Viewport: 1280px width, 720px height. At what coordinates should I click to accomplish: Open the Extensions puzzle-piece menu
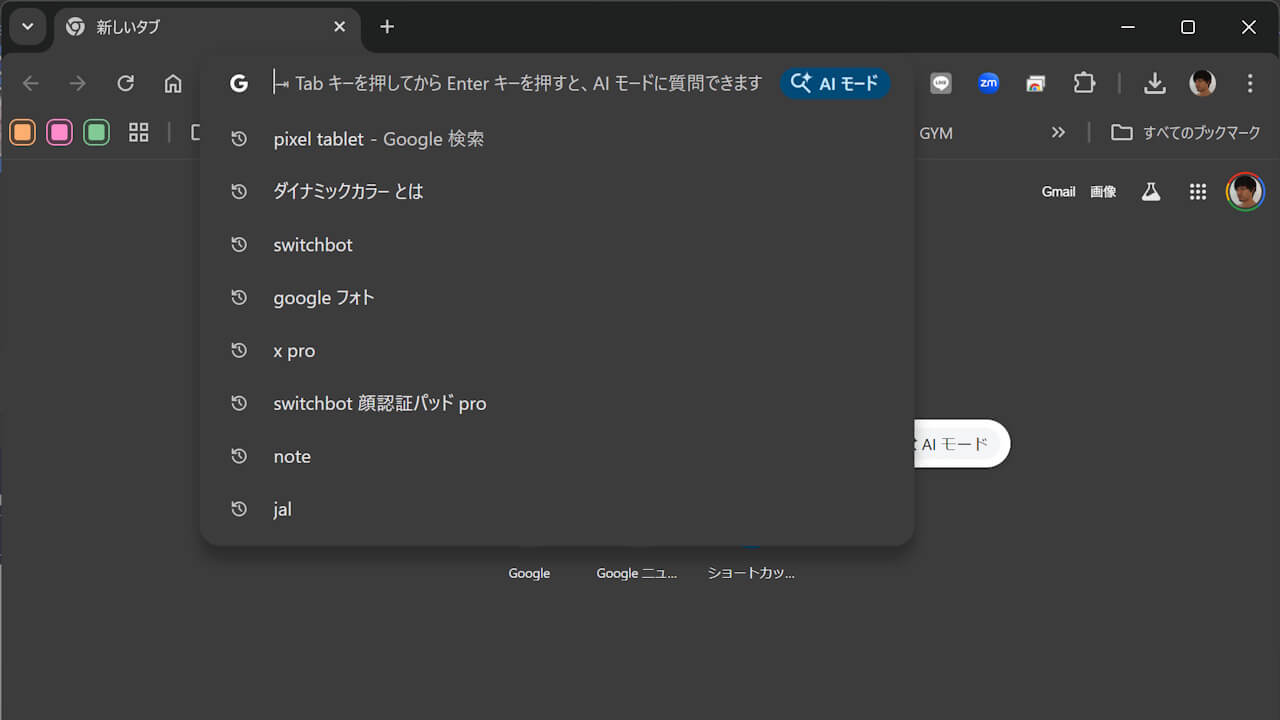pos(1084,84)
